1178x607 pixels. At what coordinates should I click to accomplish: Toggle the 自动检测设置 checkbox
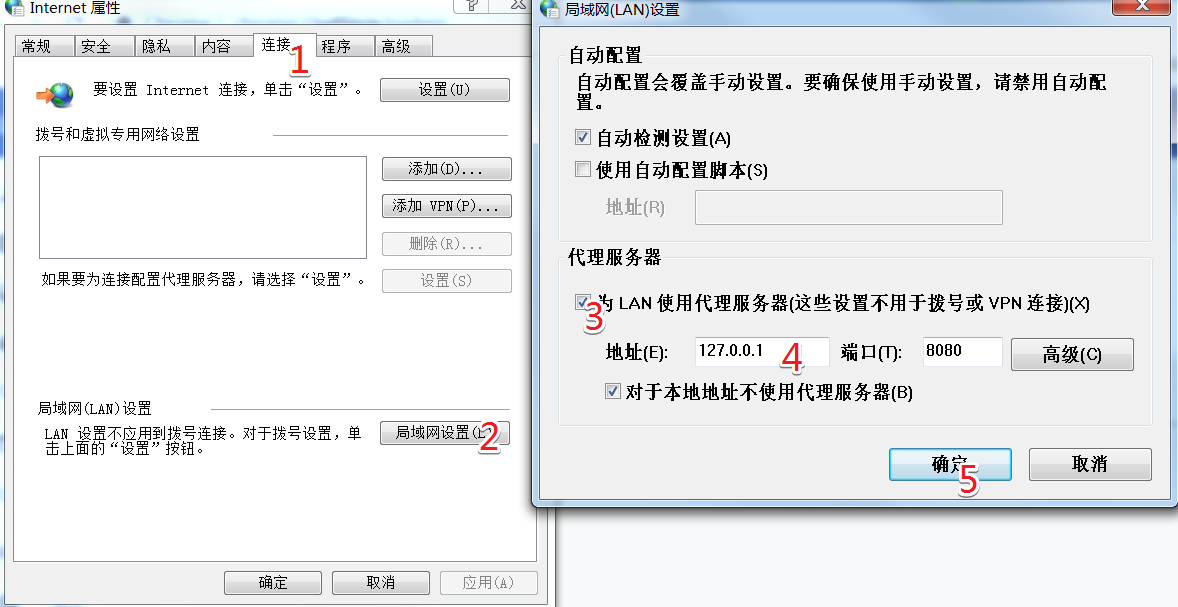582,137
